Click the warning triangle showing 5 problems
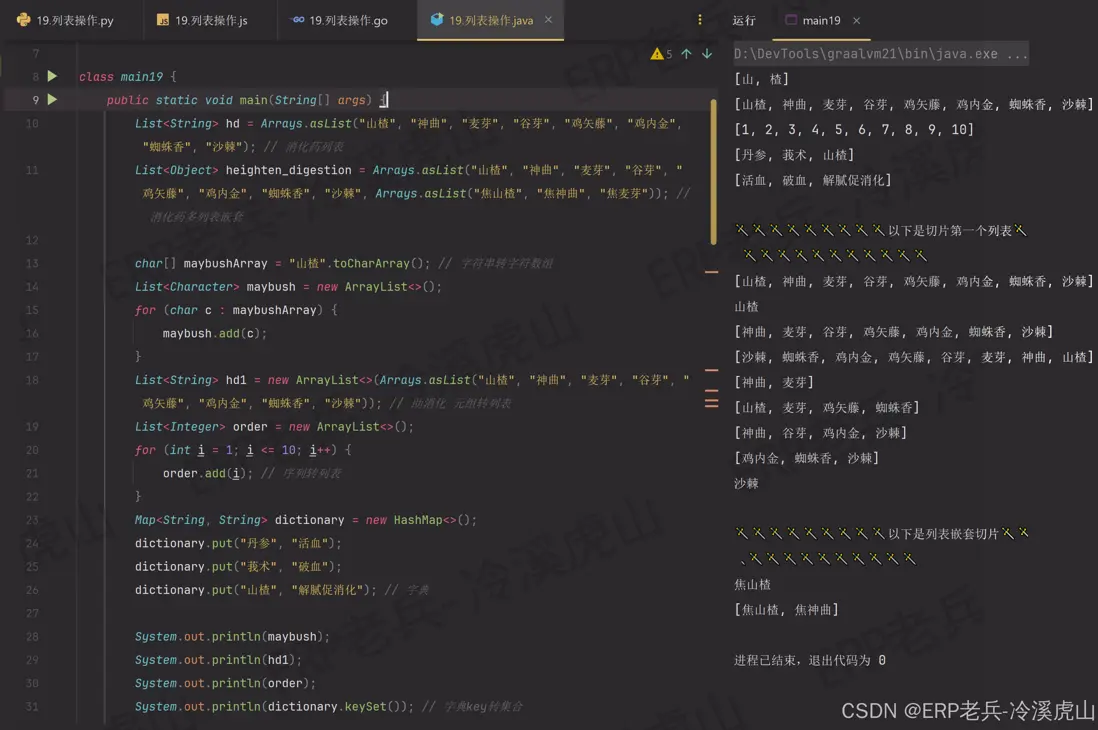 tap(657, 54)
